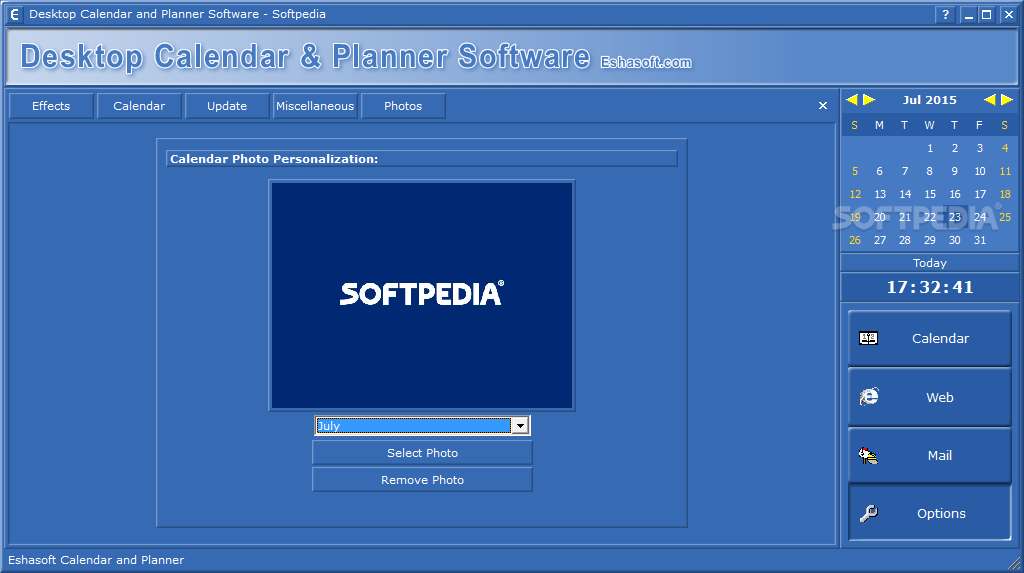Click the Internet Explorer web icon
Image resolution: width=1024 pixels, height=573 pixels.
tap(869, 397)
